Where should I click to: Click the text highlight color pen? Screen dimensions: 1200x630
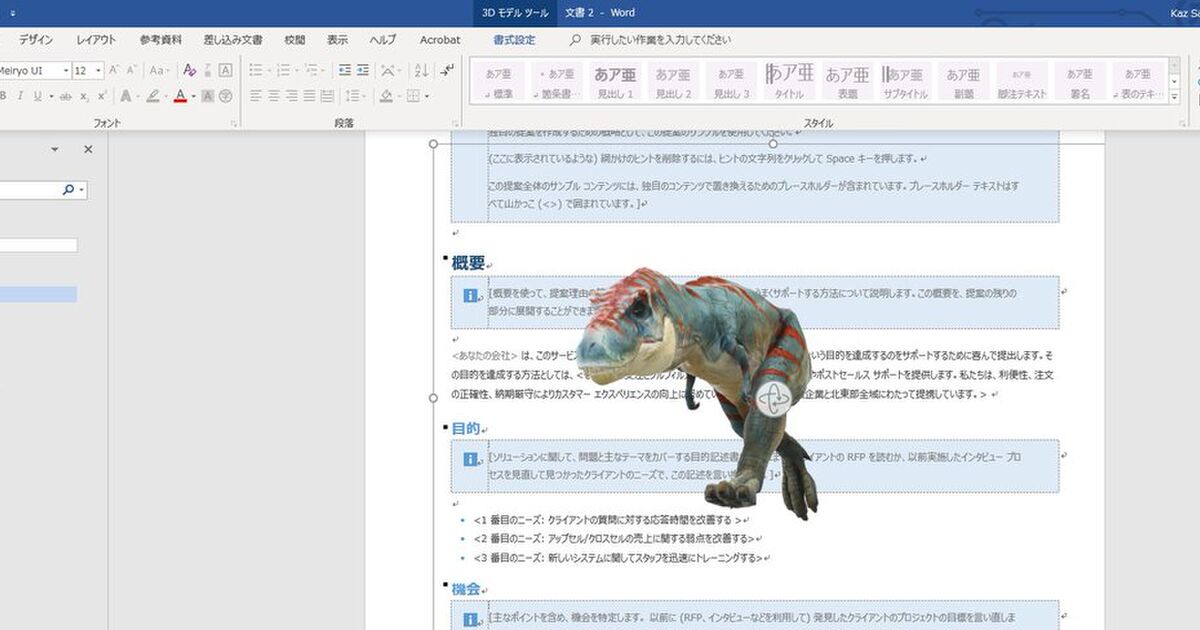pyautogui.click(x=153, y=96)
